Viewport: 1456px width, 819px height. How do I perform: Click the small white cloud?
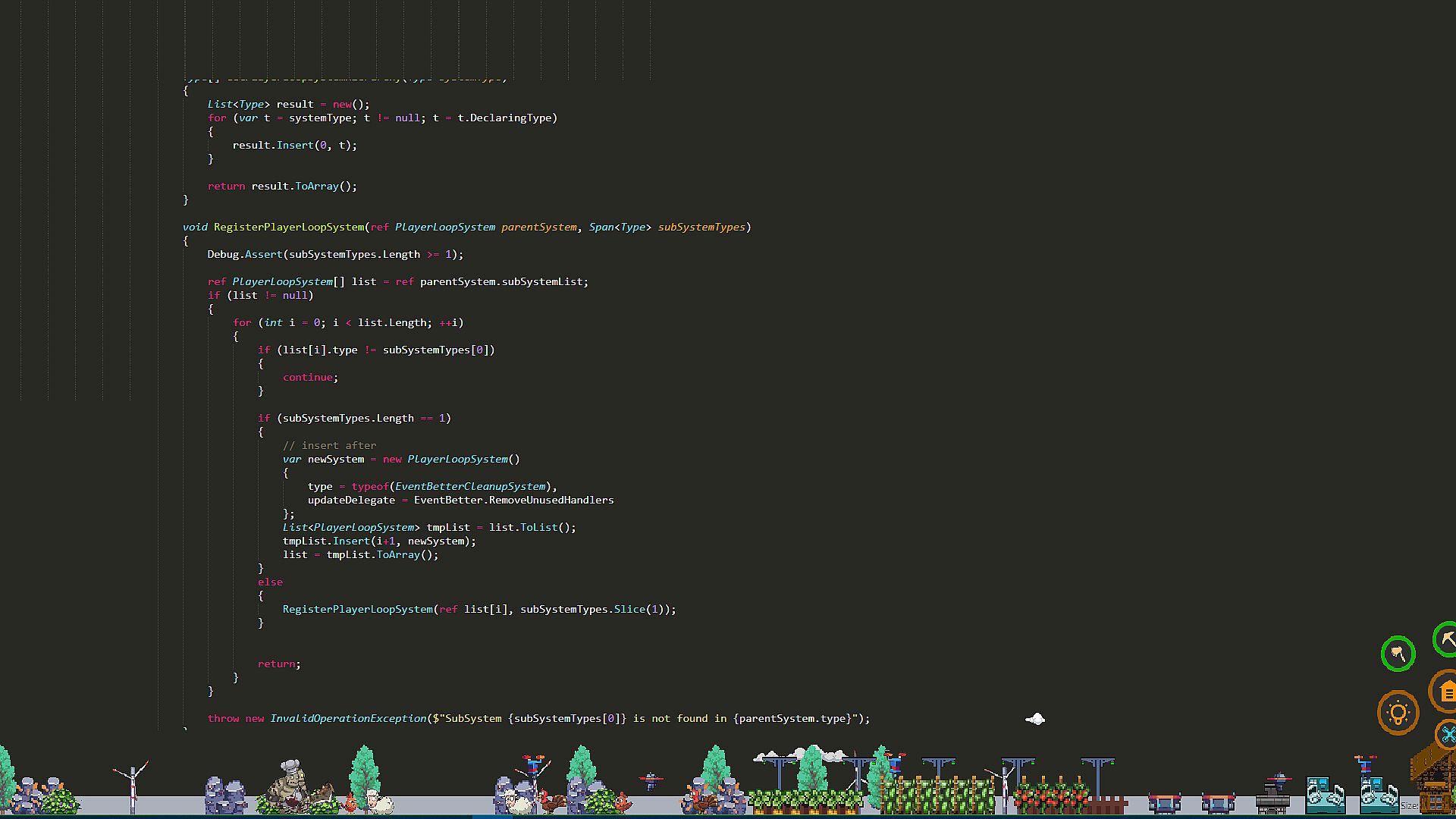pos(1035,719)
